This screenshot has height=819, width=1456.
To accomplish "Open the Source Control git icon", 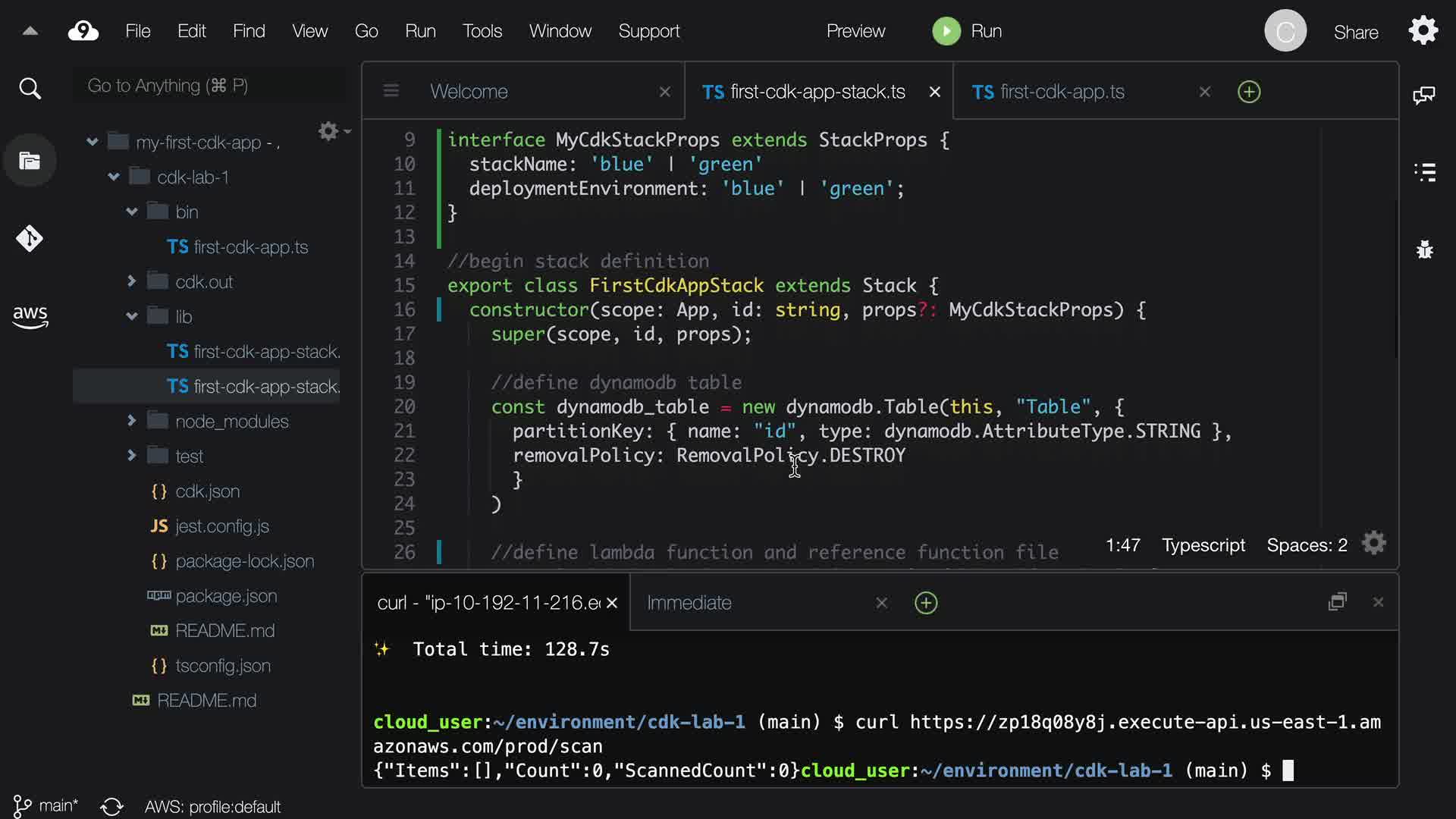I will click(x=30, y=239).
